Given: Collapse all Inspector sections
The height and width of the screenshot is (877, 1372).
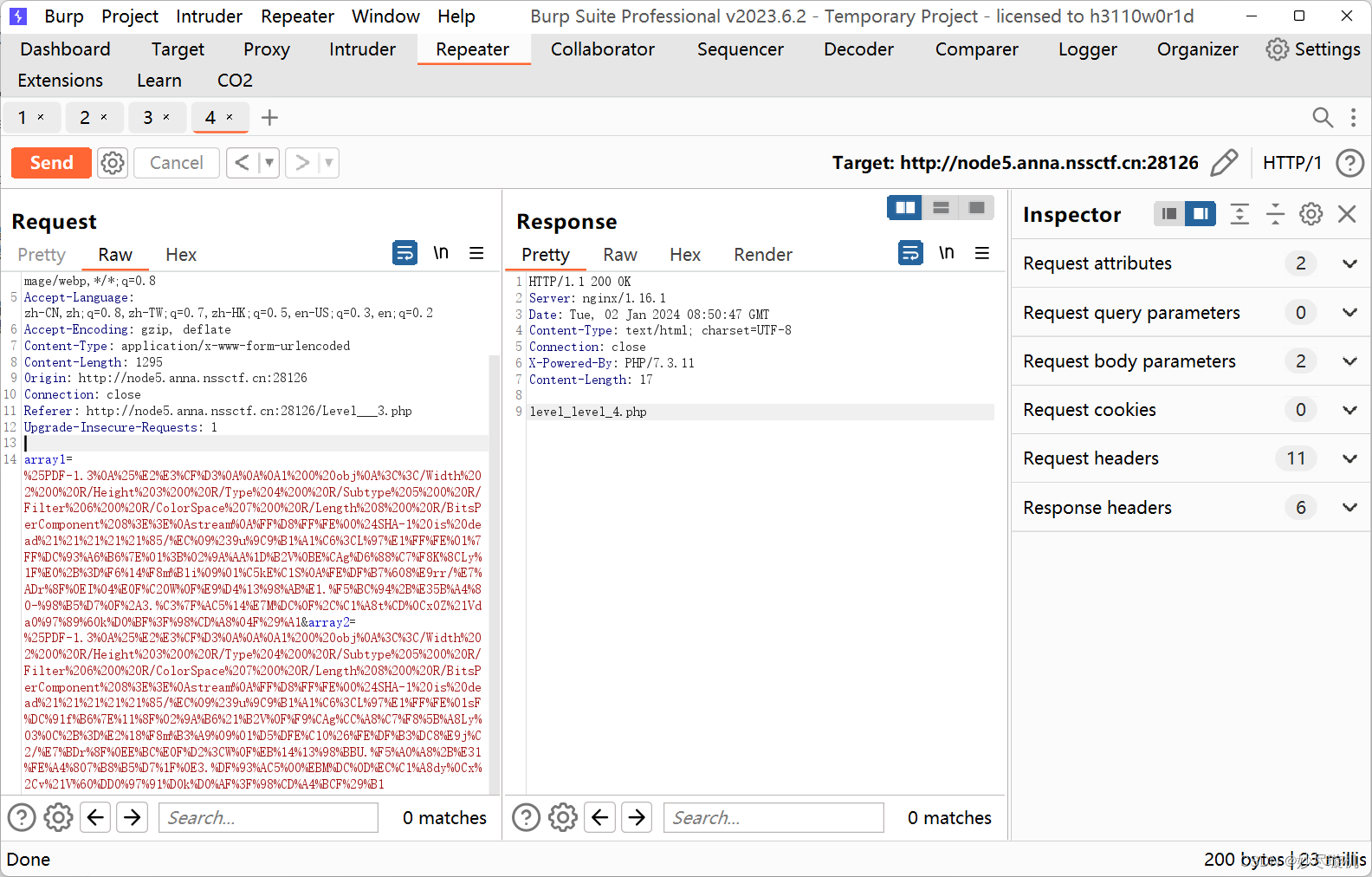Looking at the screenshot, I should pyautogui.click(x=1275, y=214).
